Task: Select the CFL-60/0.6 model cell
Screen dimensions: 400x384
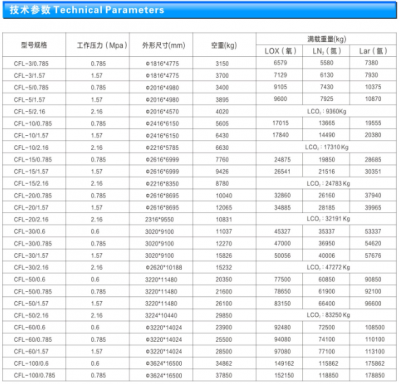Action: (x=34, y=327)
